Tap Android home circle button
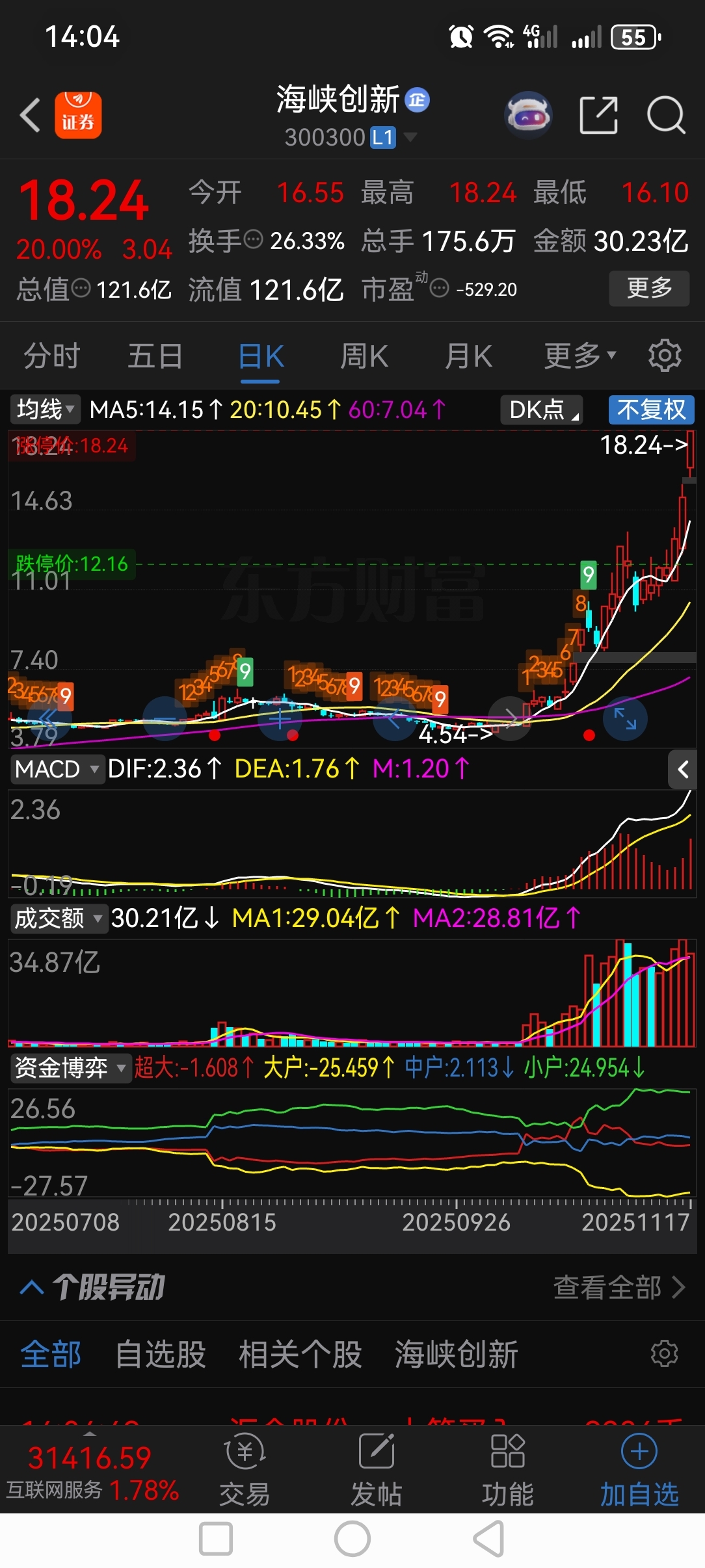This screenshot has width=705, height=1568. (352, 1539)
